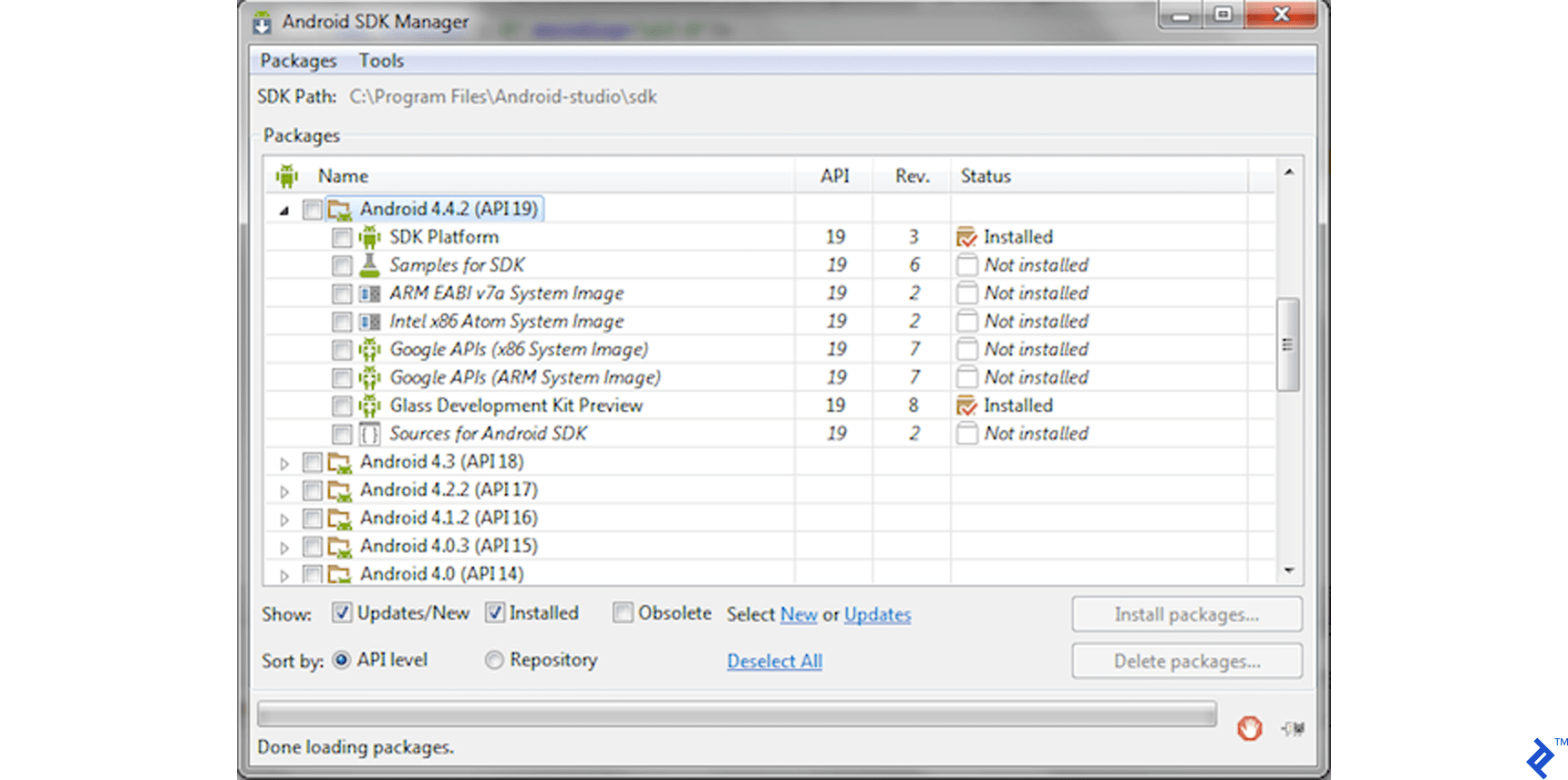
Task: Click the SDK Platform android icon
Action: pyautogui.click(x=369, y=237)
